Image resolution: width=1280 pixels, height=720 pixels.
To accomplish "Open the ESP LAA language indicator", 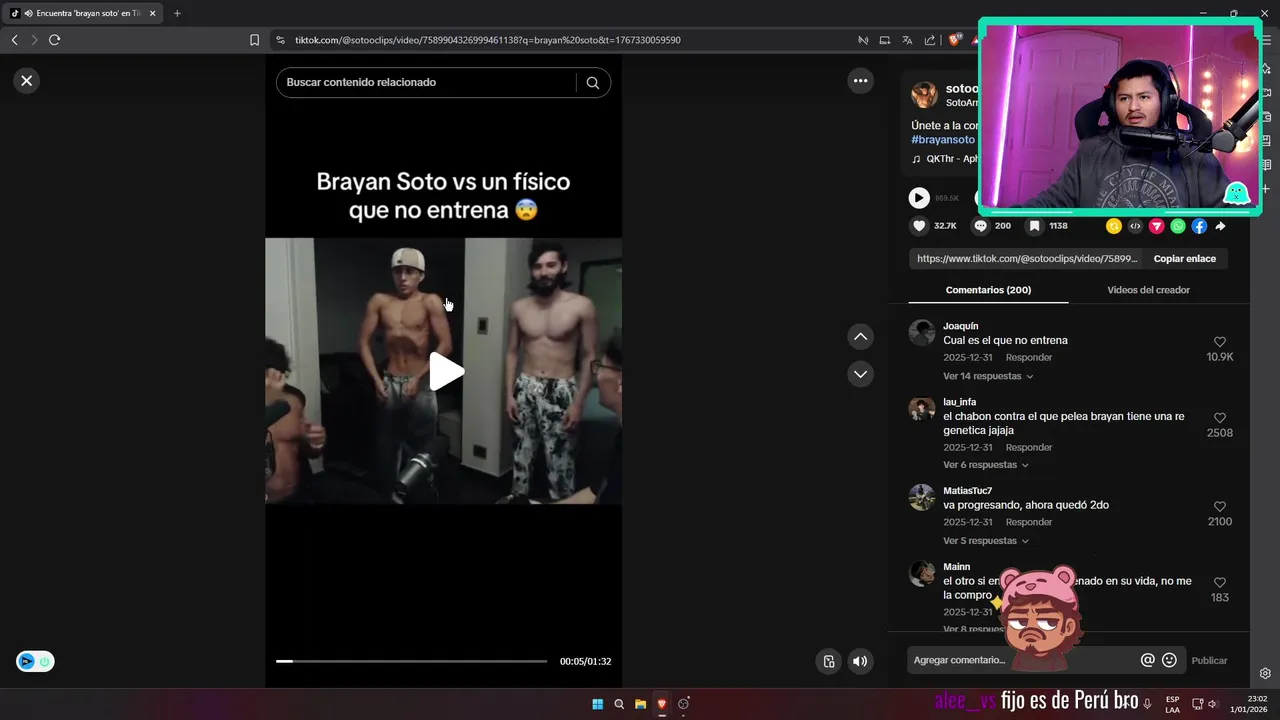I will (1172, 704).
